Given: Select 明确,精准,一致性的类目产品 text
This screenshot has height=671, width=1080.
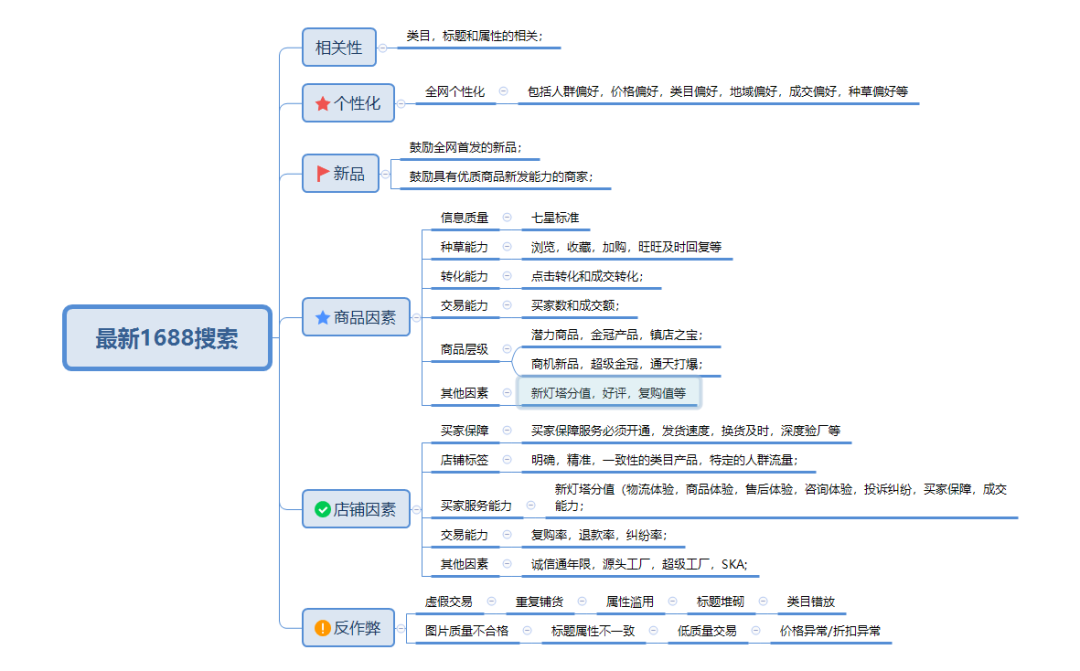Looking at the screenshot, I should pos(664,460).
